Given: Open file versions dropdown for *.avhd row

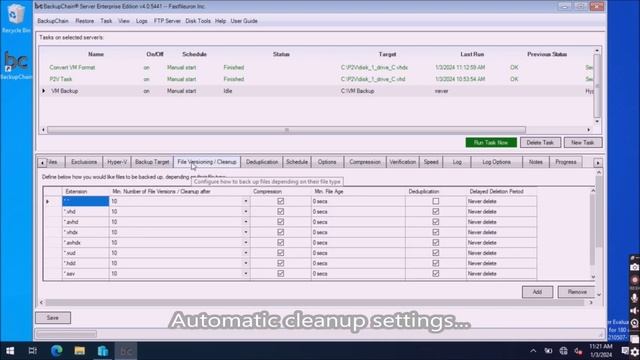Looking at the screenshot, I should click(246, 222).
